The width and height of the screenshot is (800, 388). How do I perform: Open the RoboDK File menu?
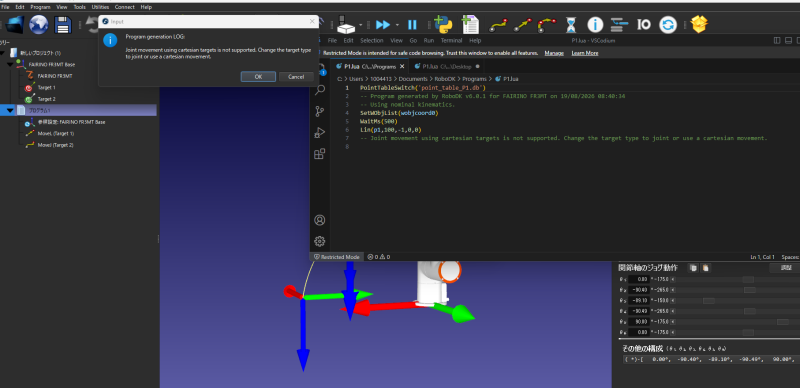point(5,7)
